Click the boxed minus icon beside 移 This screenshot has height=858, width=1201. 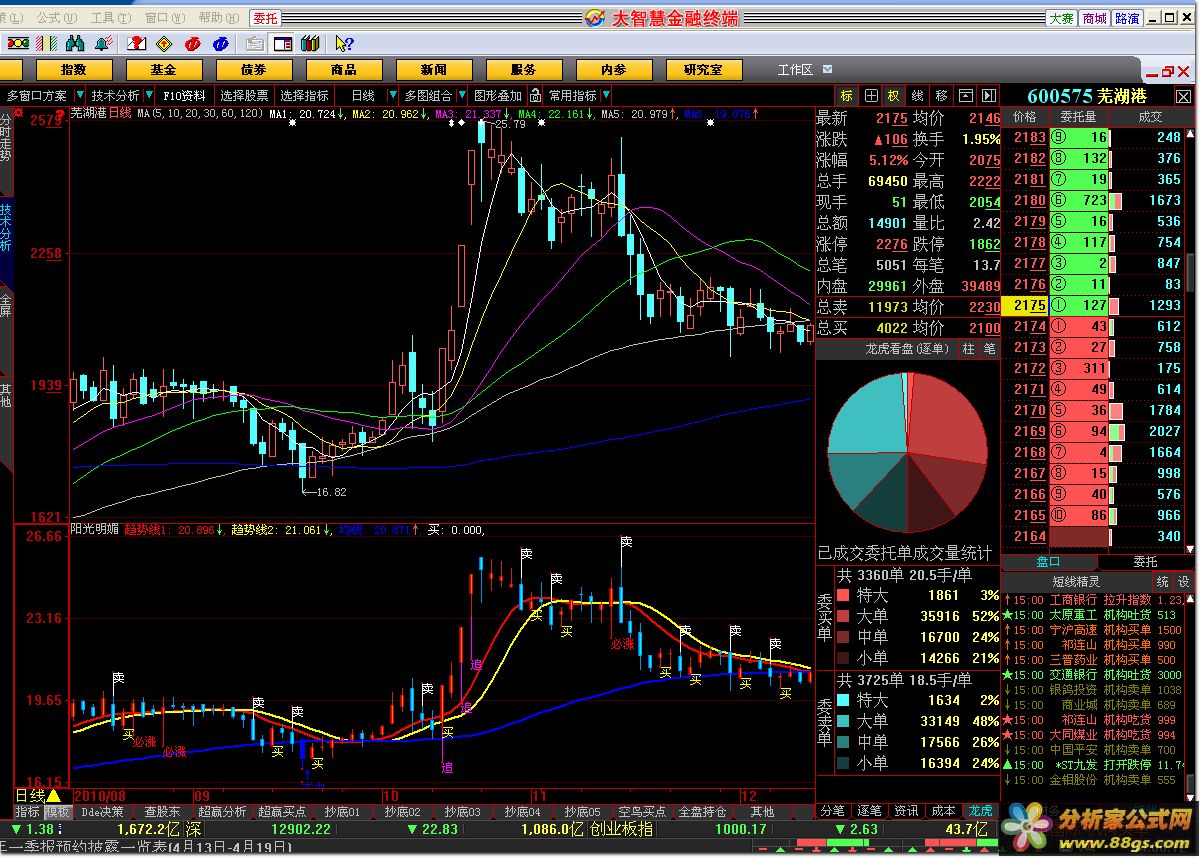965,96
